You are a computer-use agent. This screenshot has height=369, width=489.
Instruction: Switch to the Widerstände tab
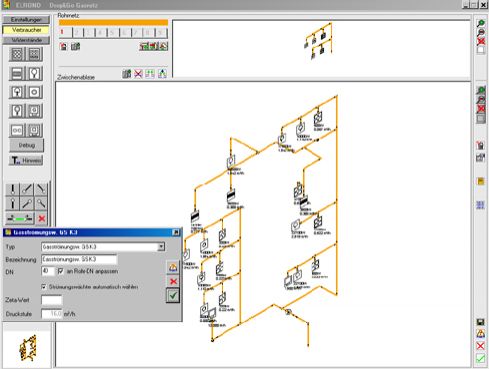(x=26, y=40)
